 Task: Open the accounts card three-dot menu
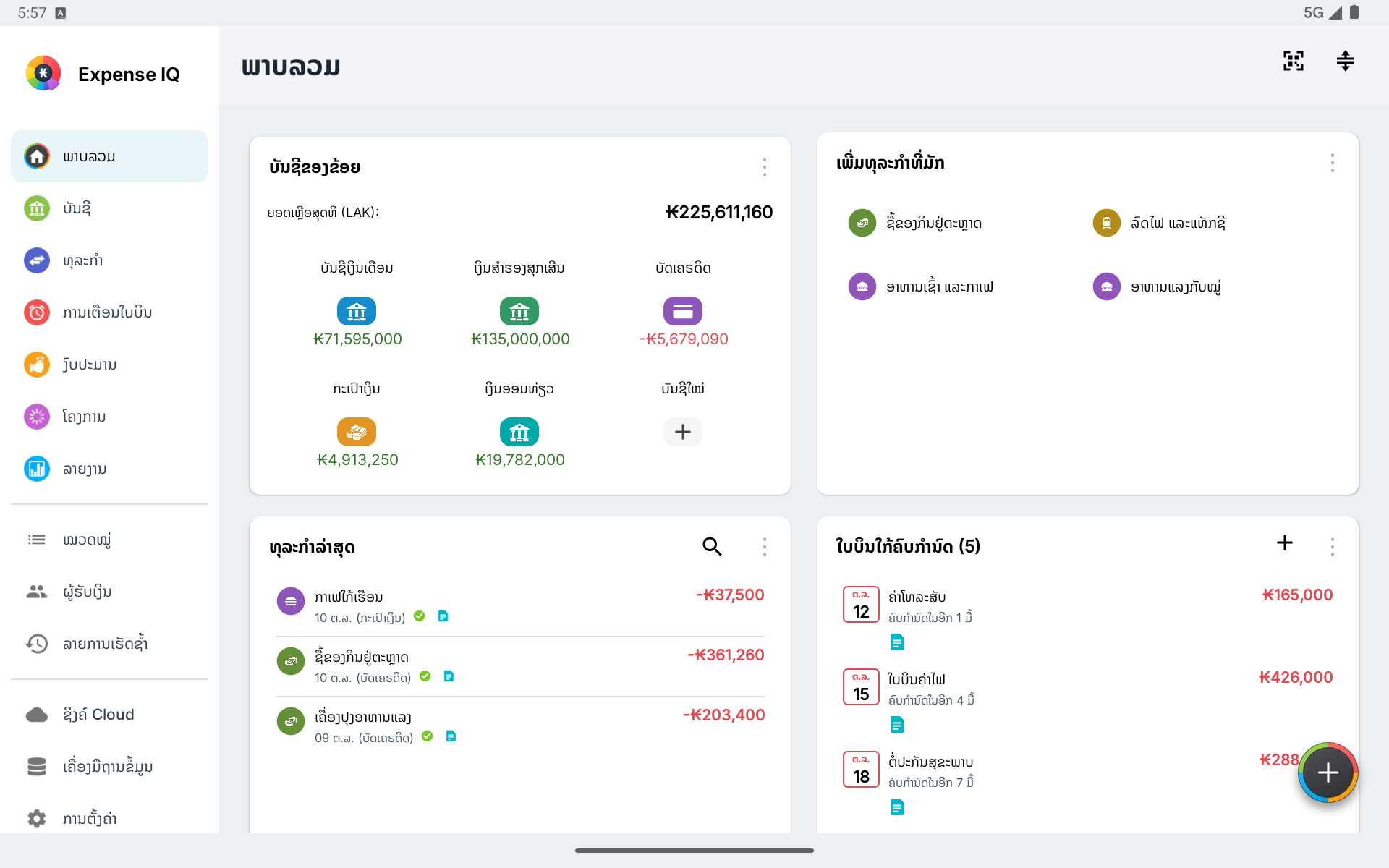tap(765, 167)
